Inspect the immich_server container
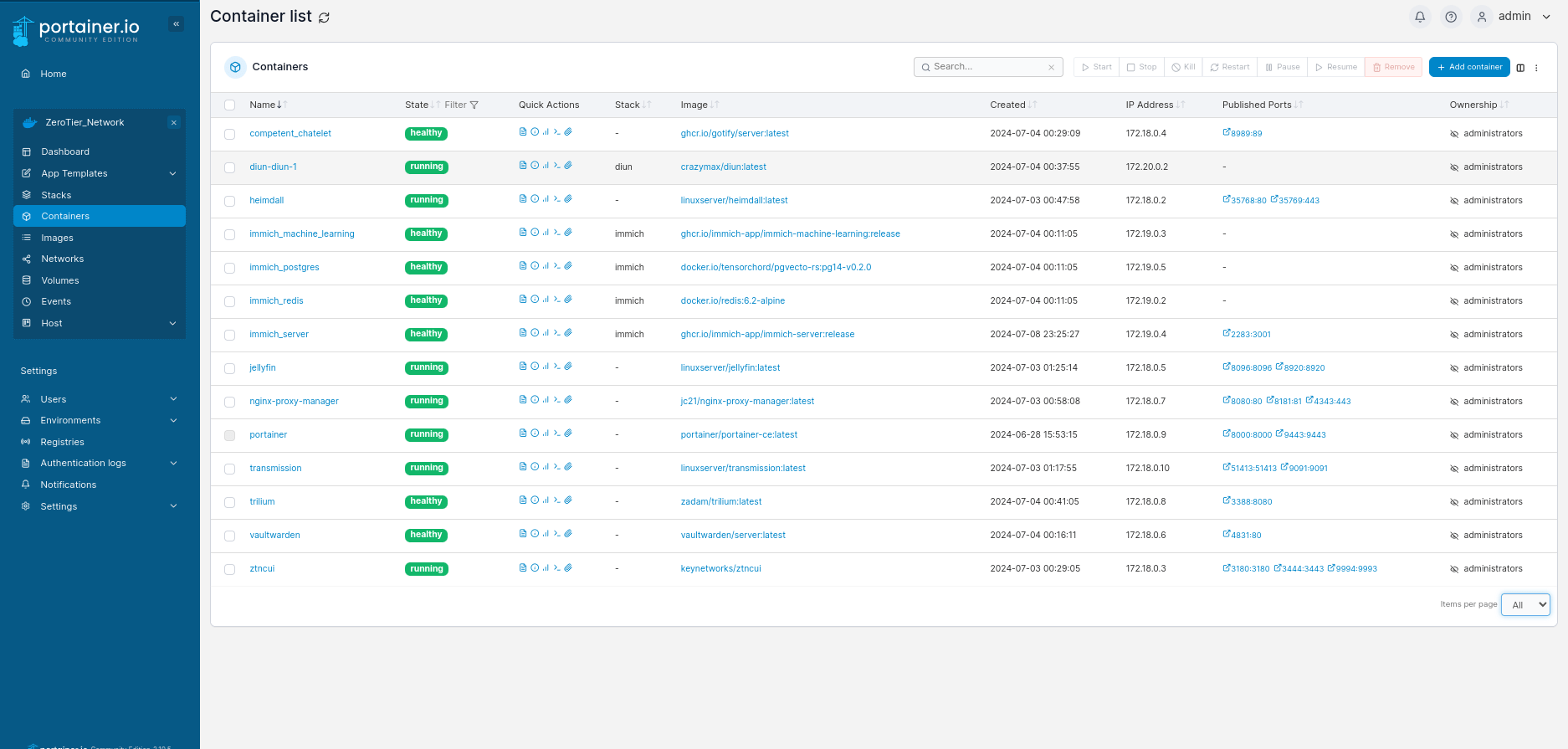This screenshot has height=749, width=1568. (x=535, y=333)
